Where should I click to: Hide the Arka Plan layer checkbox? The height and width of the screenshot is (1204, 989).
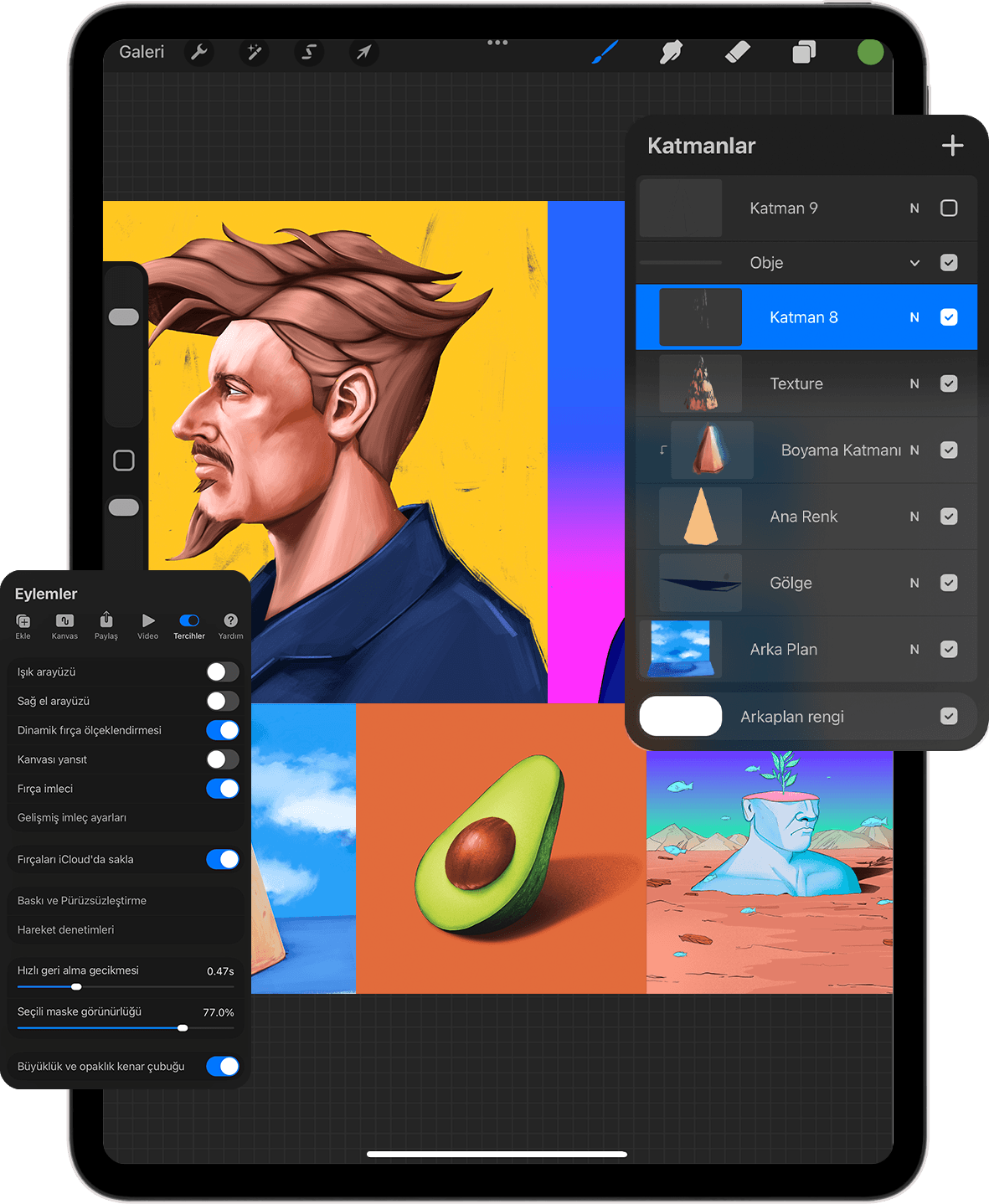point(949,649)
